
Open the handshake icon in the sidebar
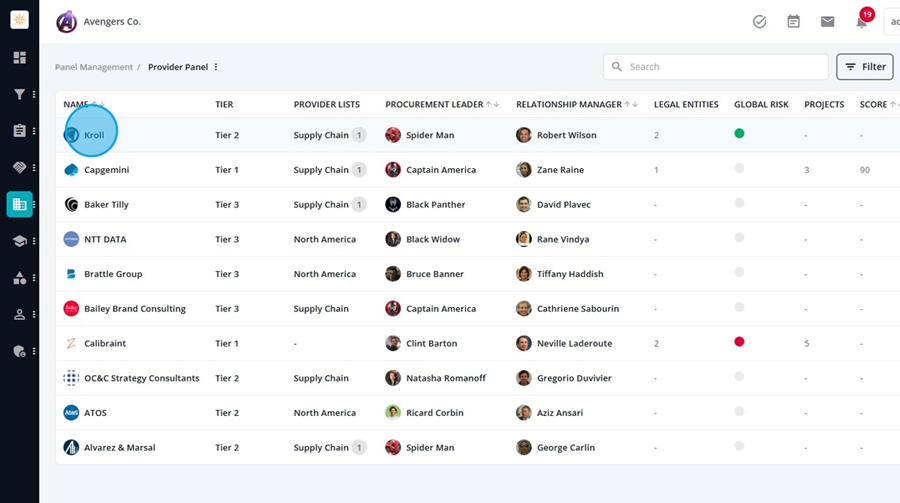(20, 167)
